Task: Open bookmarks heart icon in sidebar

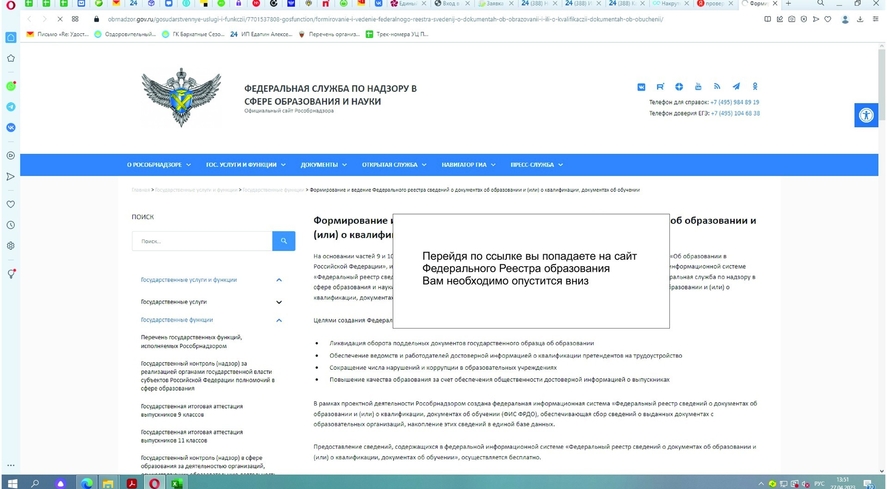Action: tap(11, 204)
